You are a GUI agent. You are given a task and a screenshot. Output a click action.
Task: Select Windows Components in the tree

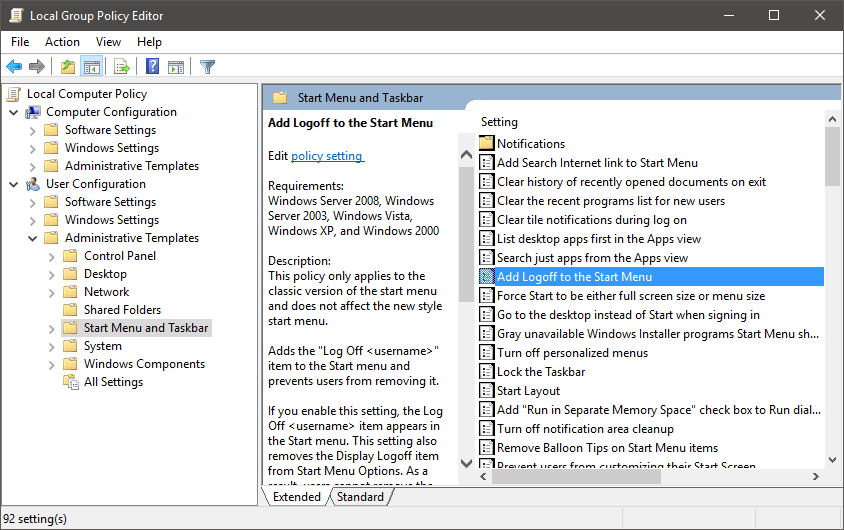click(x=144, y=364)
